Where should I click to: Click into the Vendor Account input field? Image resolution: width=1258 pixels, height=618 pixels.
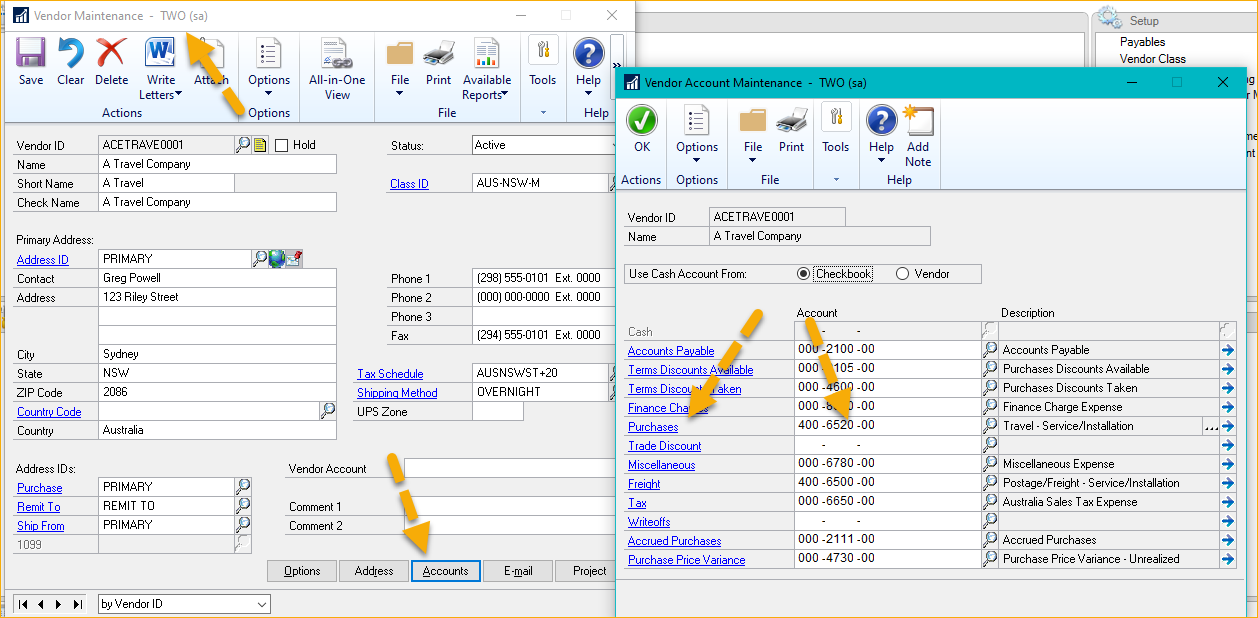510,469
